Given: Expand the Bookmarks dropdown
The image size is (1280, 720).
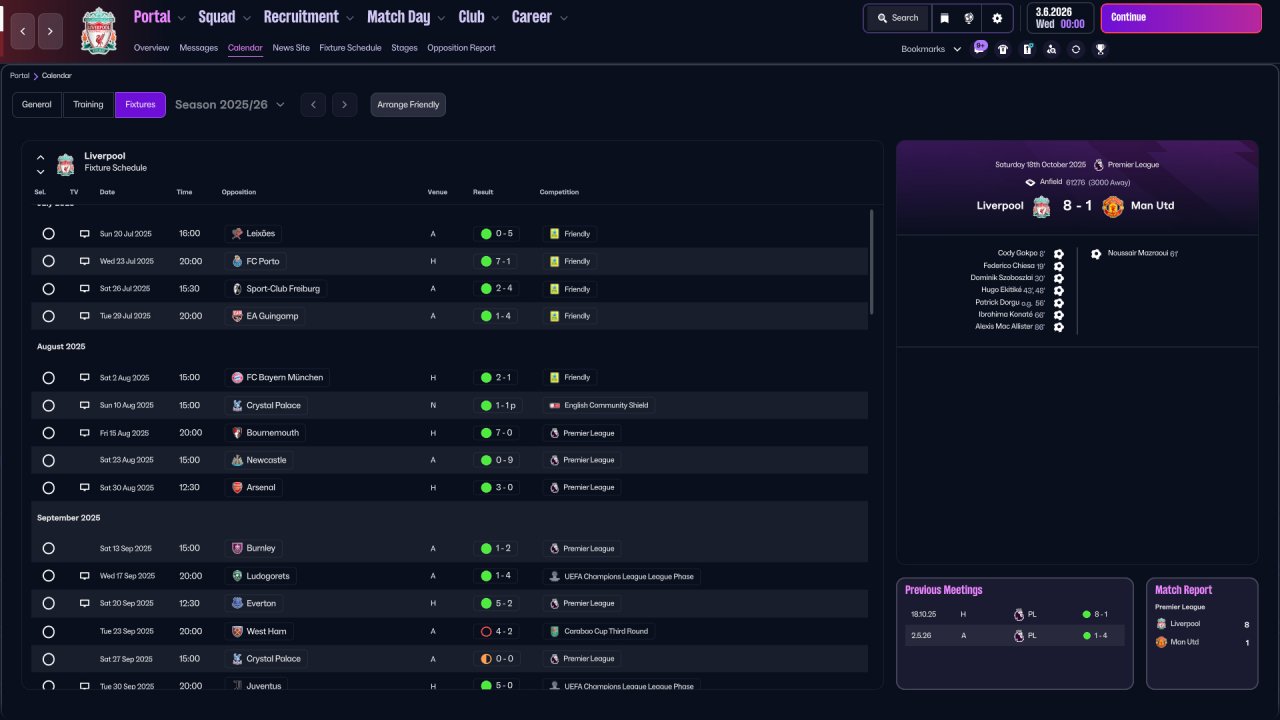Looking at the screenshot, I should [x=930, y=49].
